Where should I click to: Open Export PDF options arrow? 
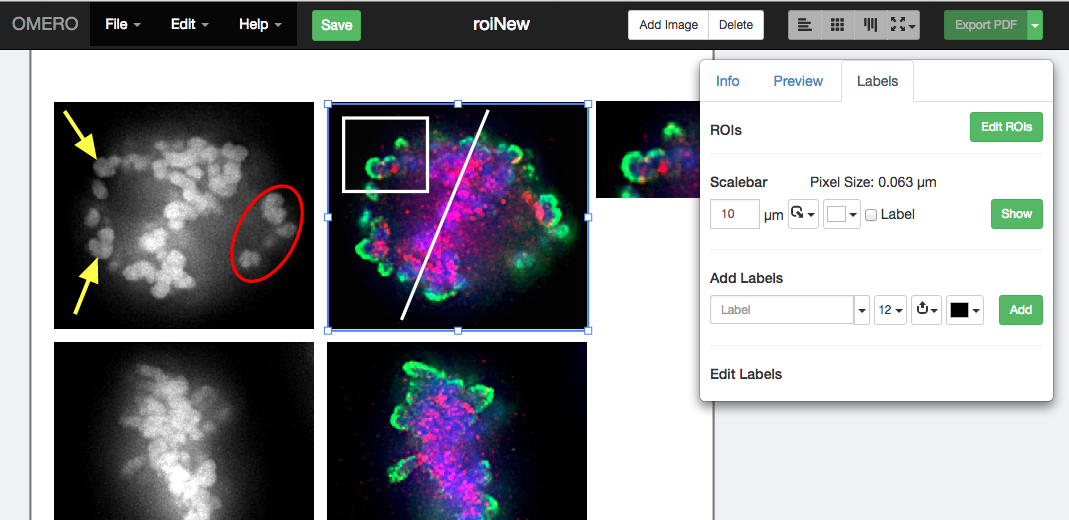tap(1035, 25)
